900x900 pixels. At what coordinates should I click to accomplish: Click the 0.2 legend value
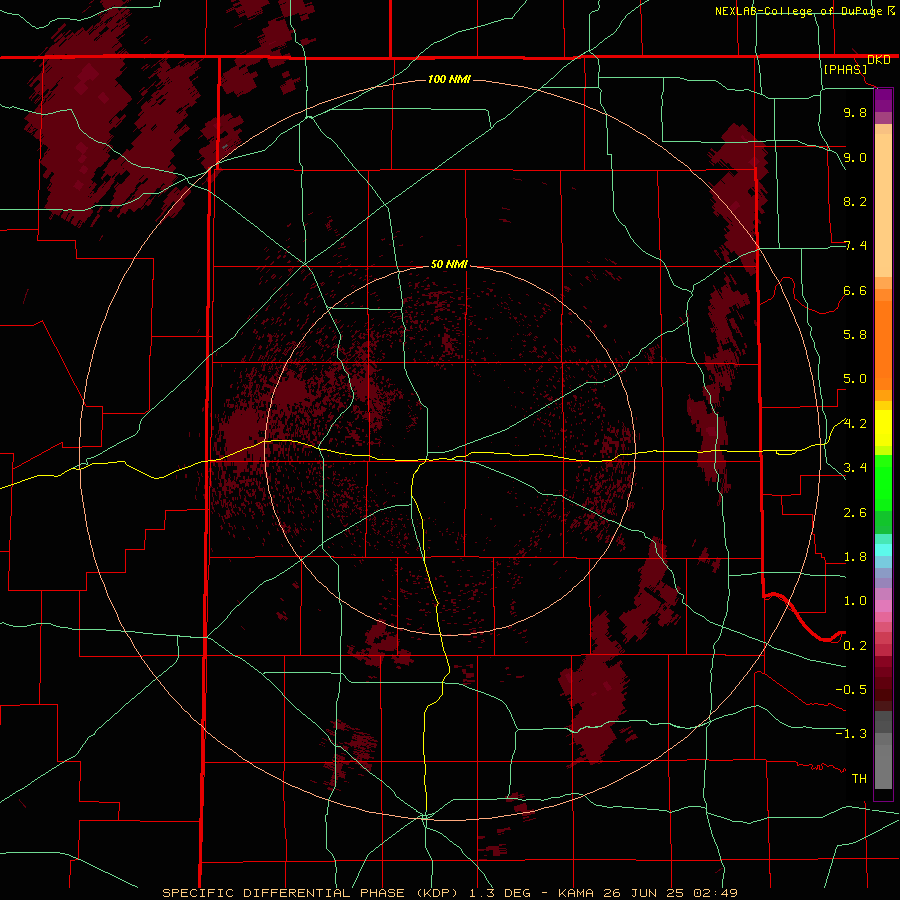(x=855, y=646)
